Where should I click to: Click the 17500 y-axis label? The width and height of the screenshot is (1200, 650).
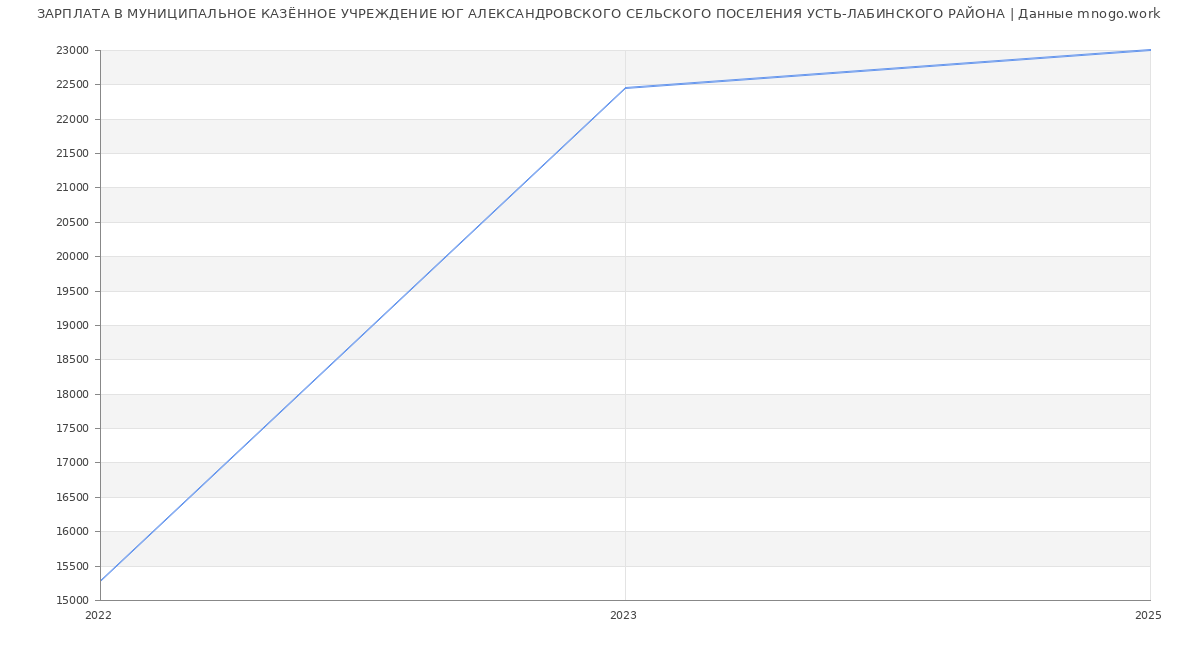(73, 429)
